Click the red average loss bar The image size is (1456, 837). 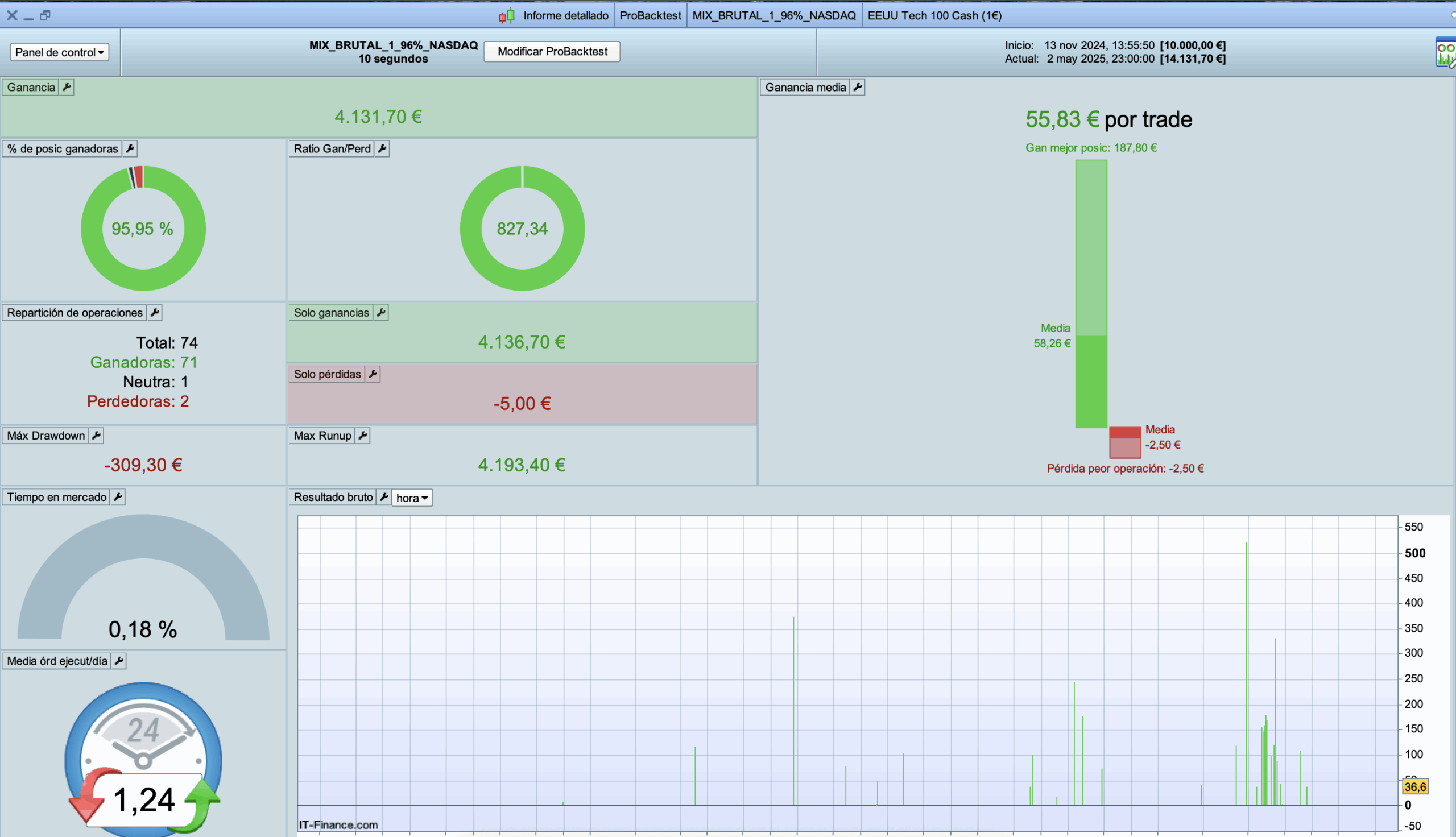coord(1124,442)
